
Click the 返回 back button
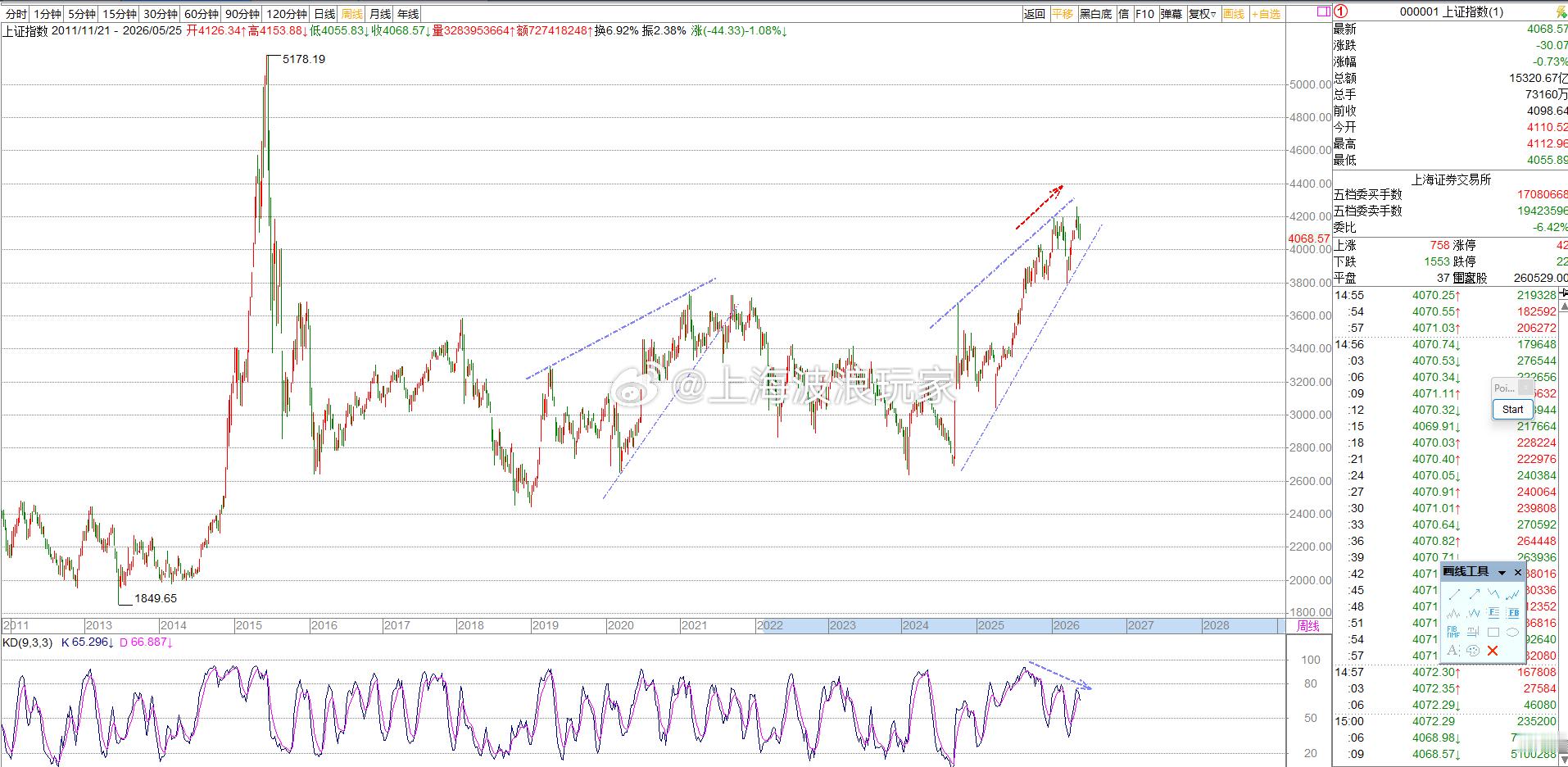[1035, 14]
